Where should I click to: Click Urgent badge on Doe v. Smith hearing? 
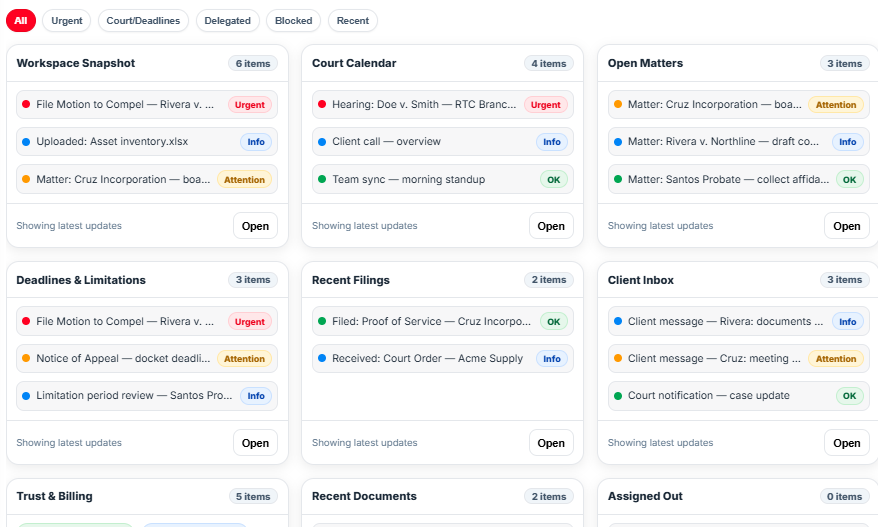pyautogui.click(x=545, y=104)
